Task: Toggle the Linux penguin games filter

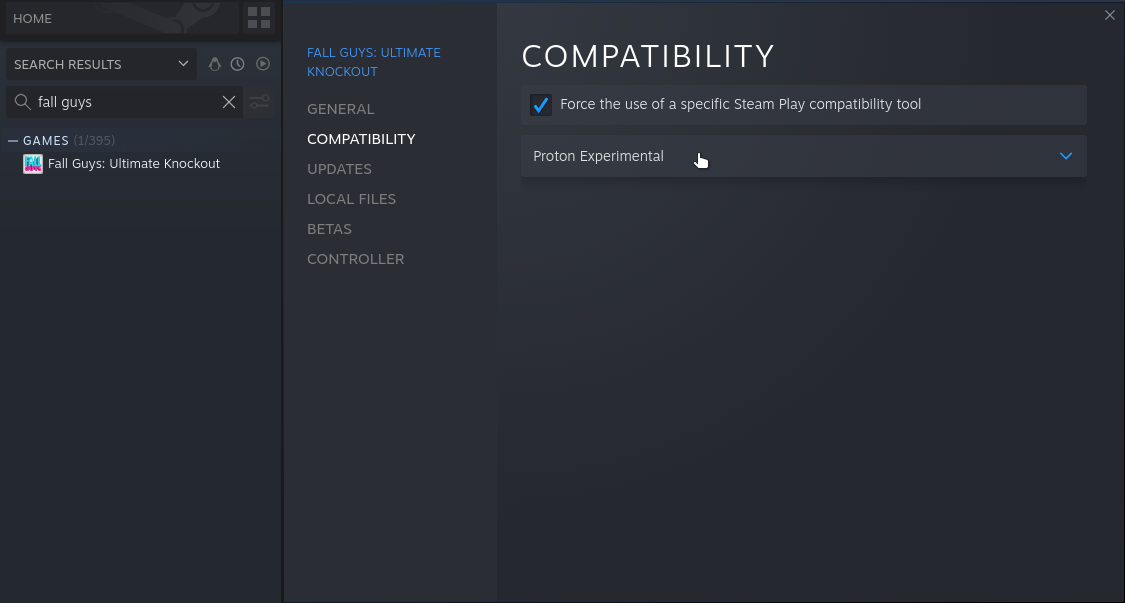Action: (x=214, y=64)
